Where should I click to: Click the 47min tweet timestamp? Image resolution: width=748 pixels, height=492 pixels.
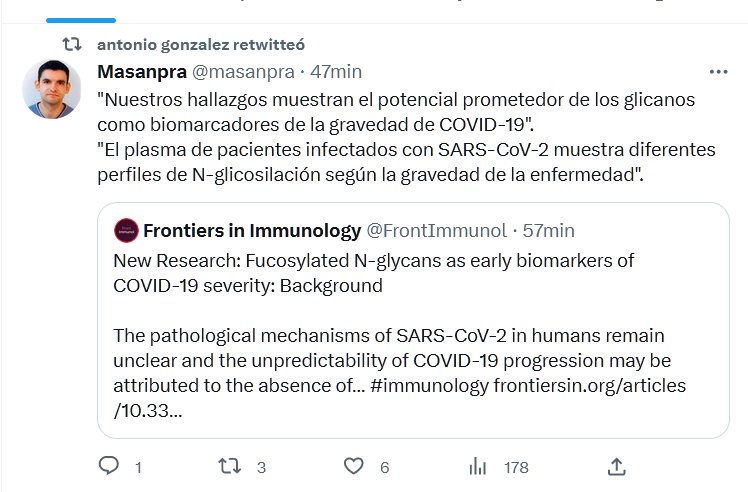coord(336,72)
